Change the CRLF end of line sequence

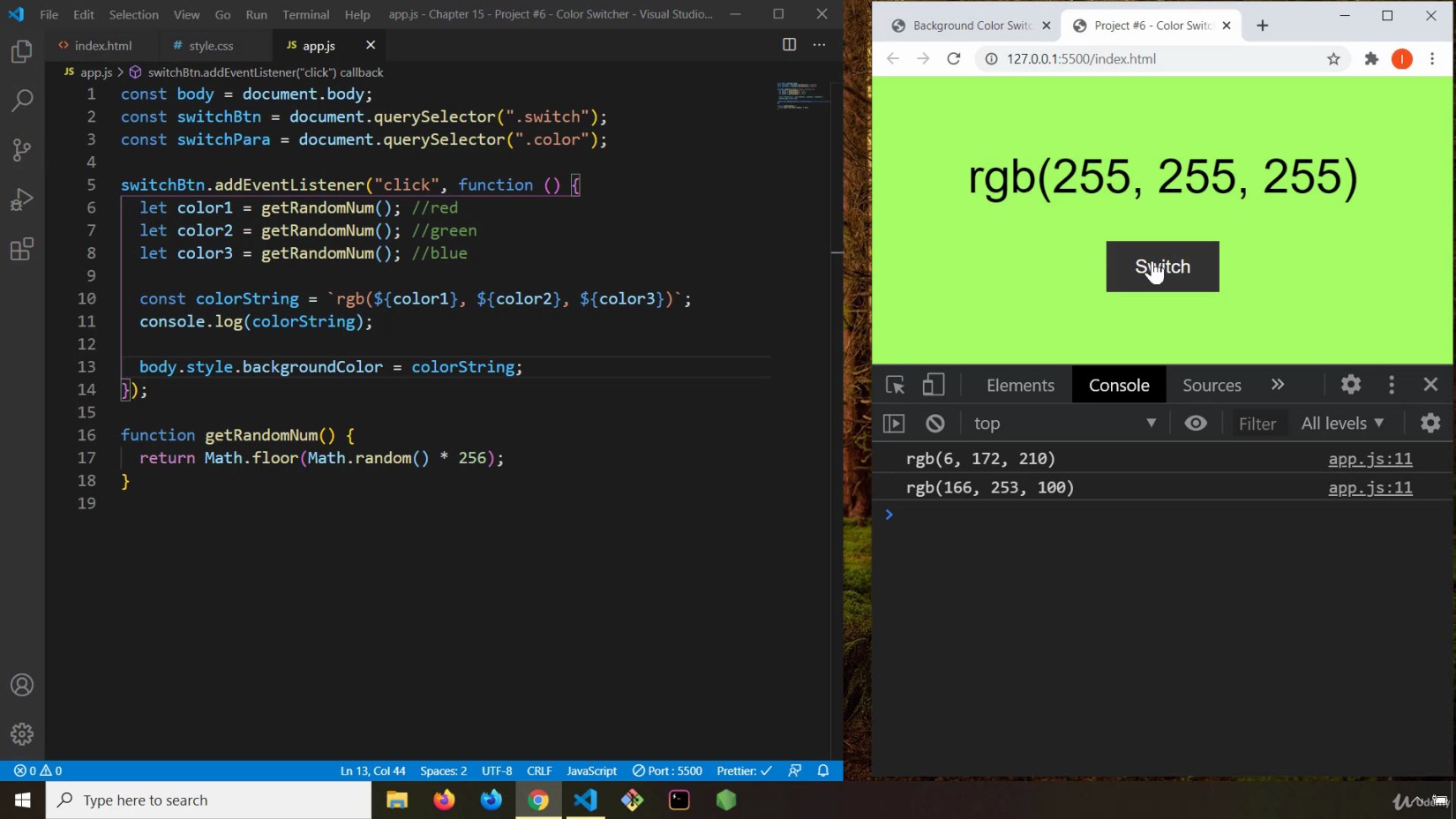click(539, 770)
